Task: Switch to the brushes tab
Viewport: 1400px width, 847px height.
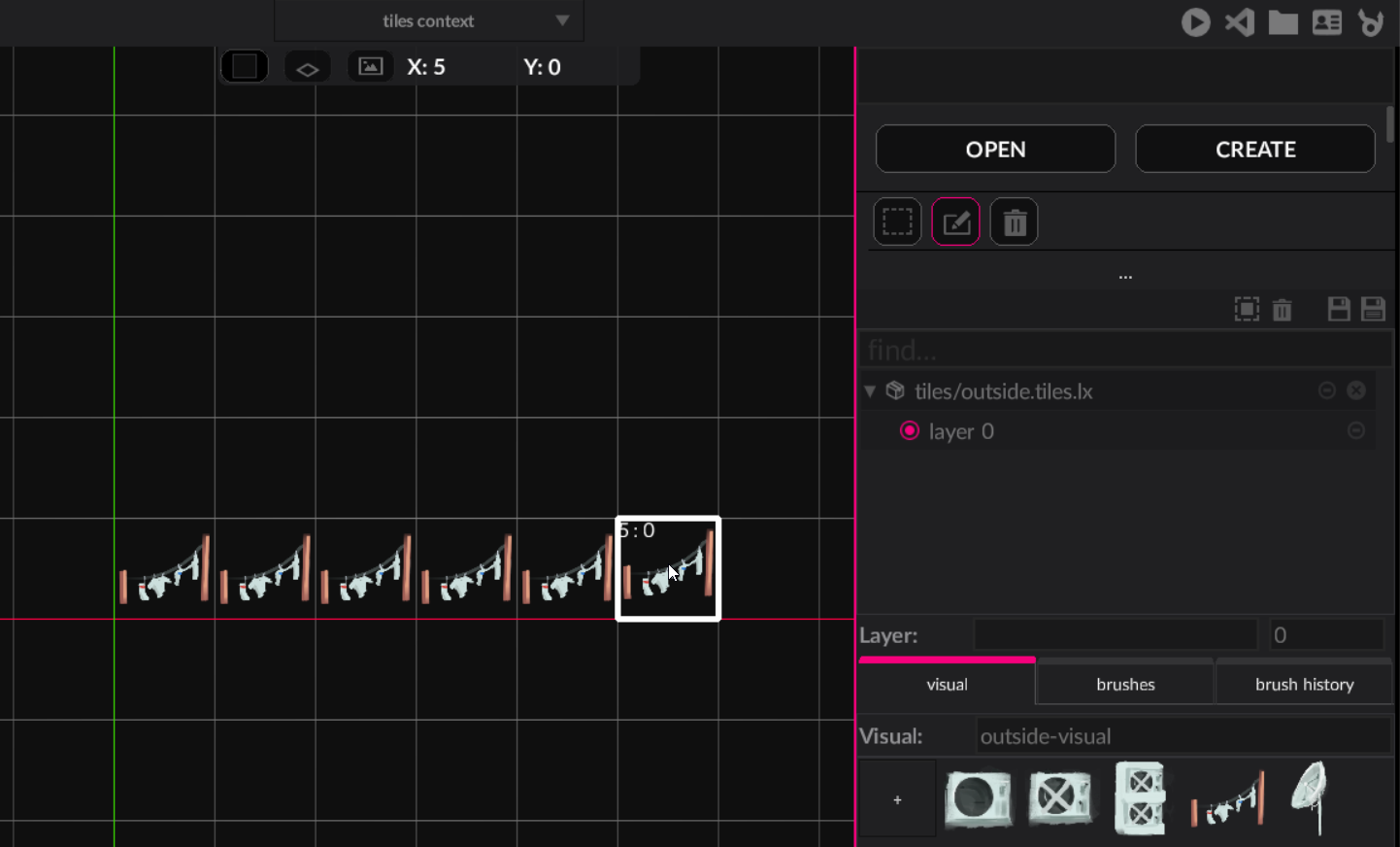Action: pos(1125,685)
